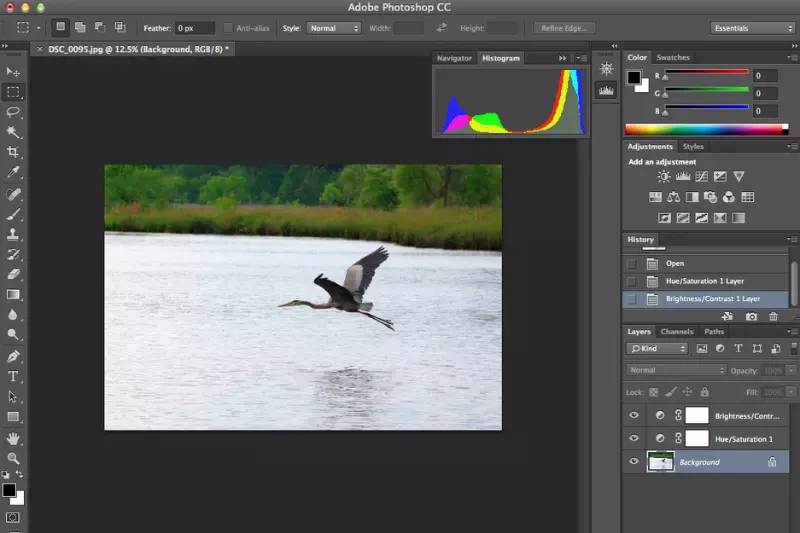Swap the Width and Height values

(x=441, y=28)
